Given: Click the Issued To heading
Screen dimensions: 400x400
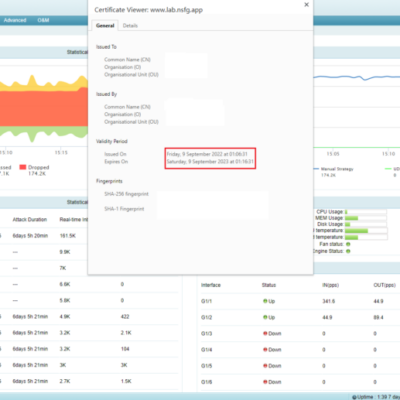Looking at the screenshot, I should coord(106,47).
